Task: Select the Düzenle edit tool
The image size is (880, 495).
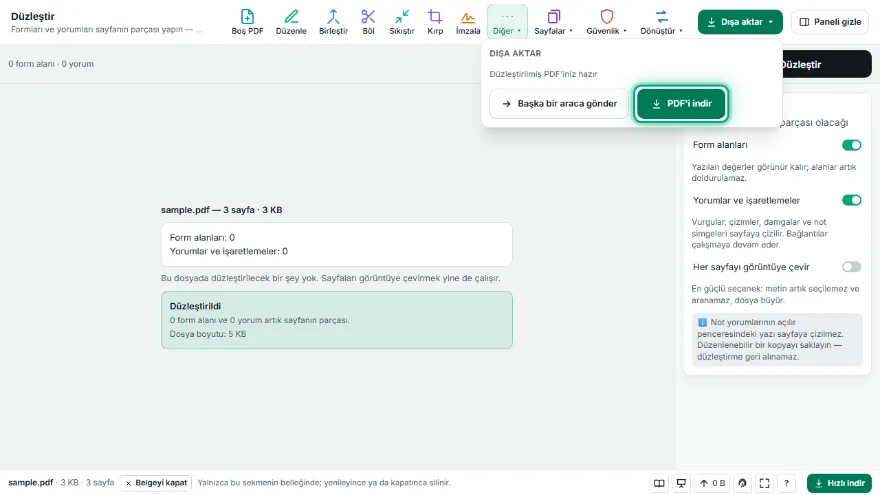Action: (x=291, y=22)
